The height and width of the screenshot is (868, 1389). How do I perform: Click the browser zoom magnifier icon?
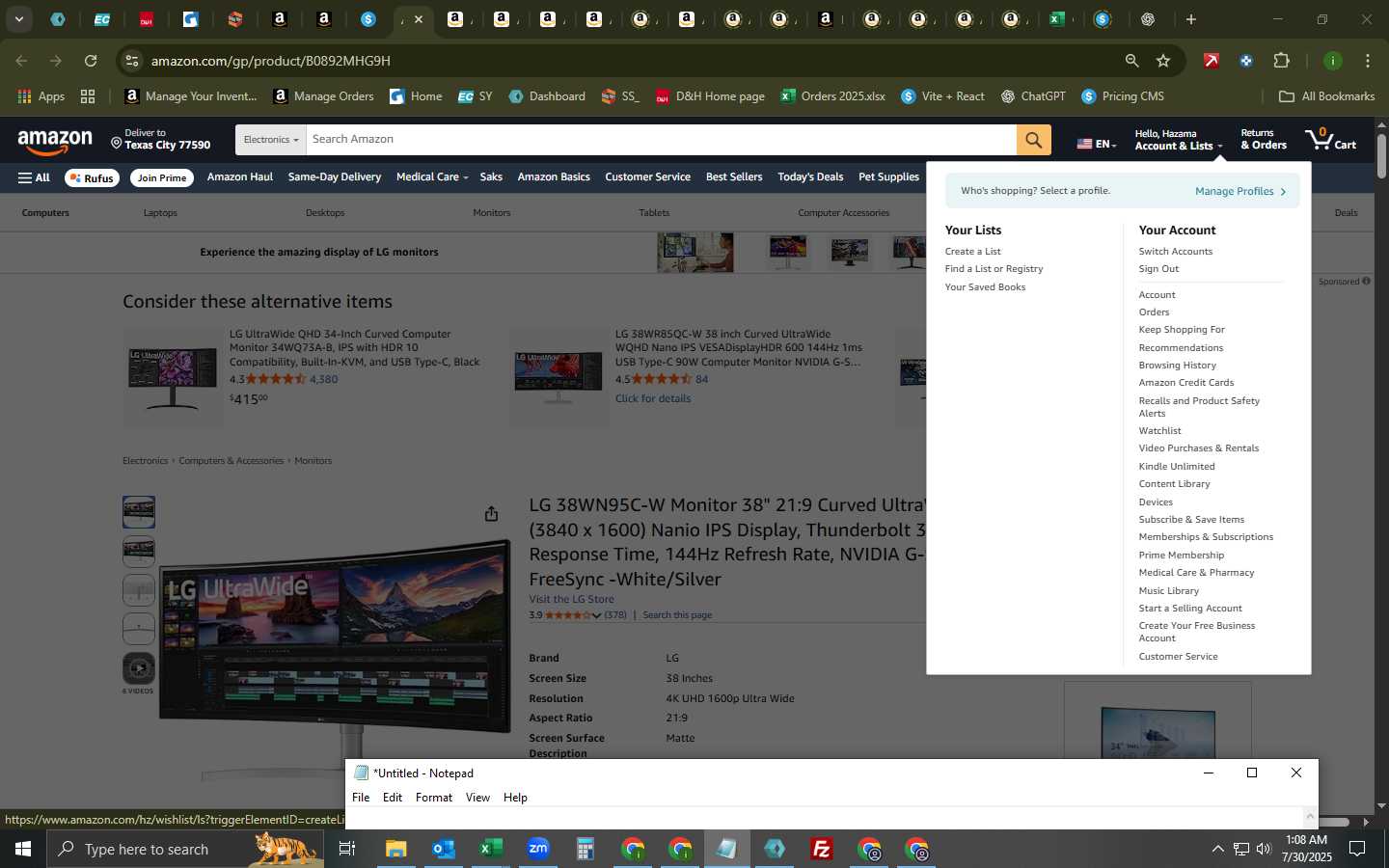click(x=1131, y=61)
